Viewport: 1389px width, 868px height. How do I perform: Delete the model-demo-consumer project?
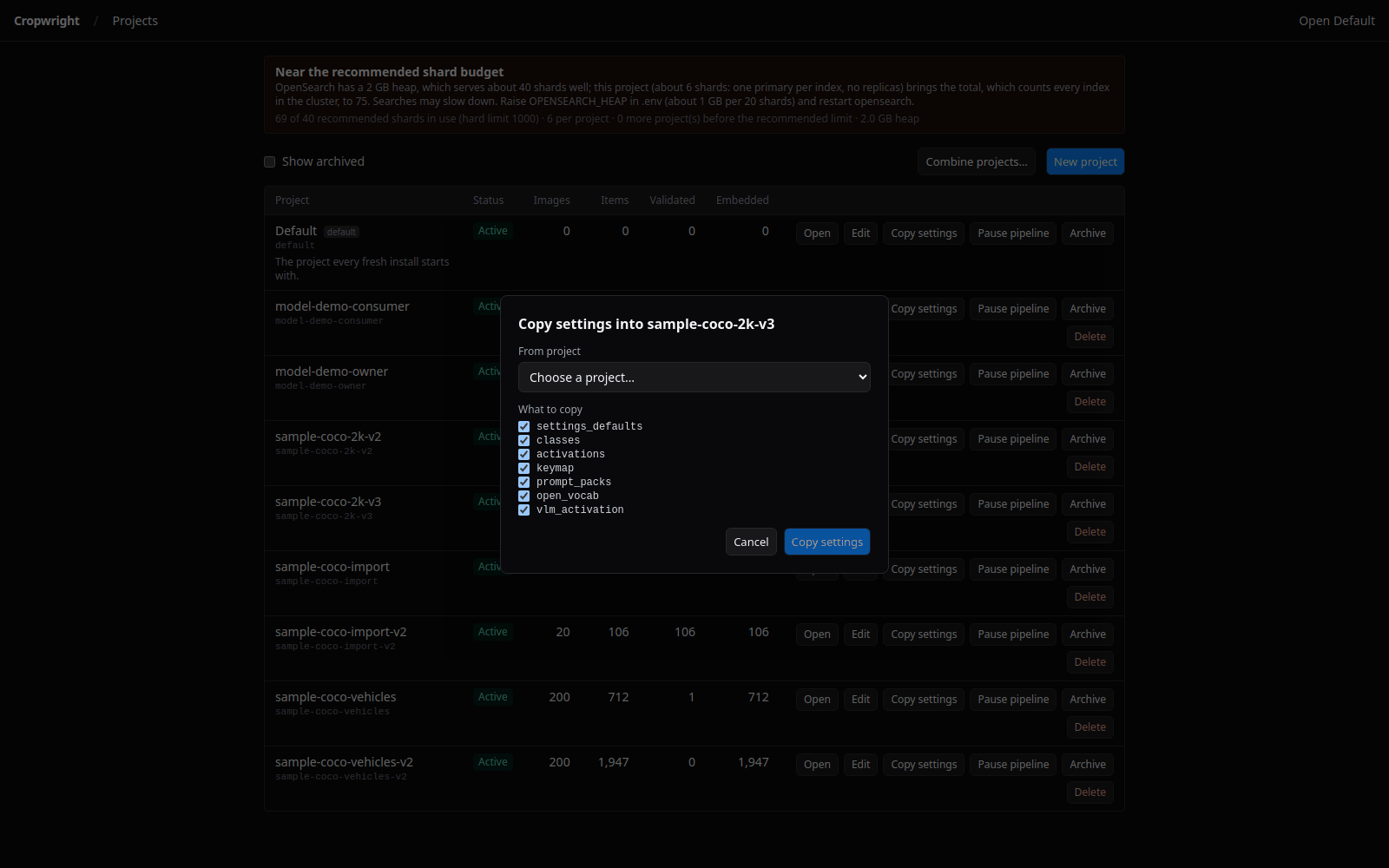click(x=1090, y=337)
